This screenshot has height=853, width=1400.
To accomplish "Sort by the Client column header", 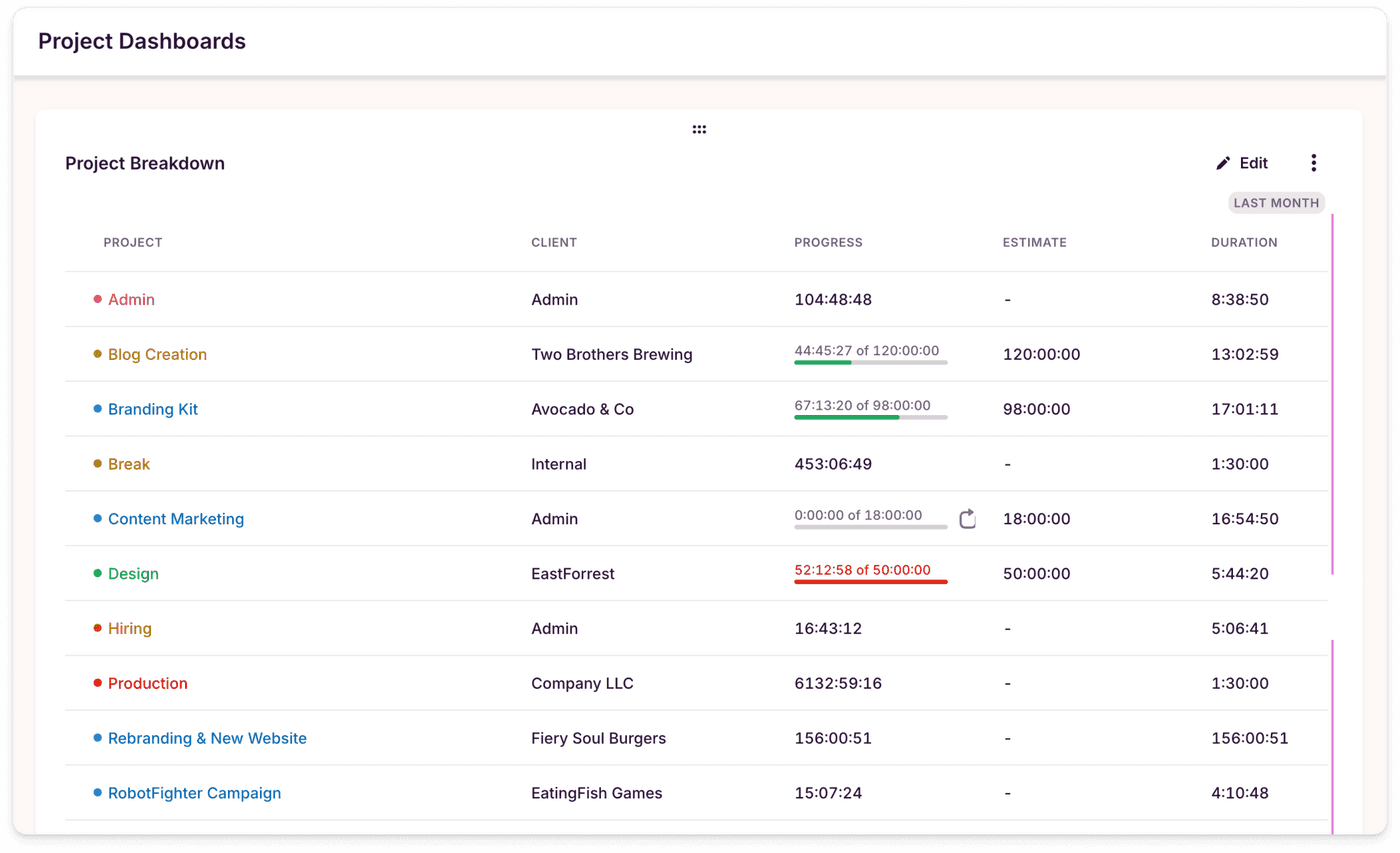I will (554, 242).
